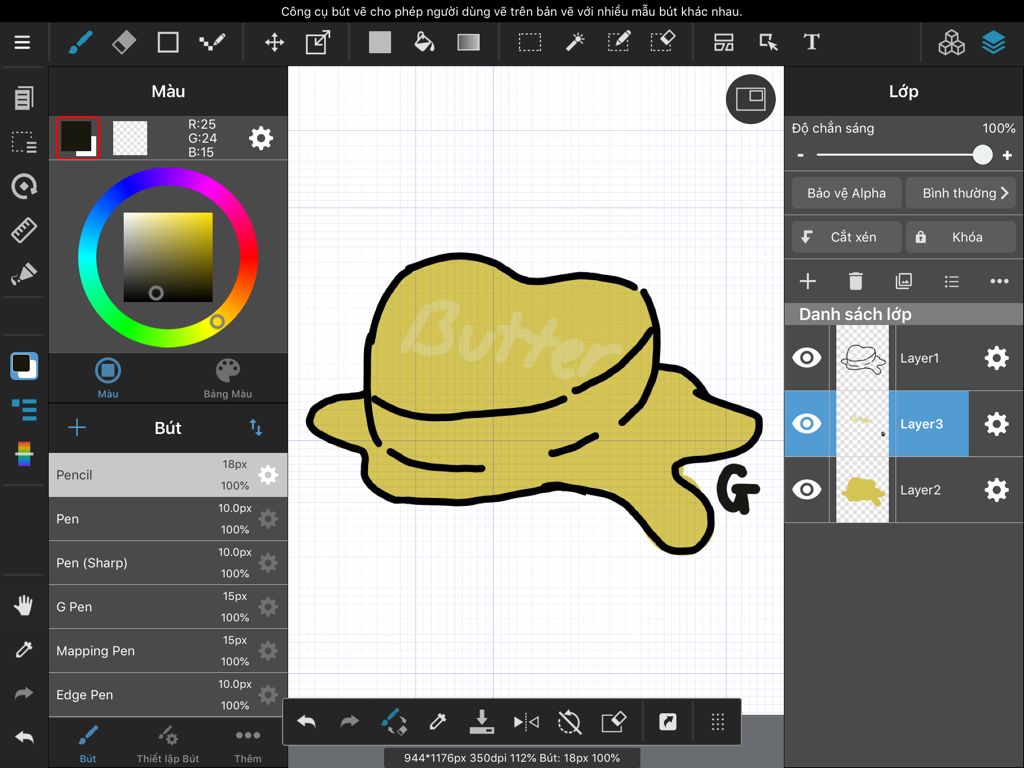
Task: Open Layer2 settings gear
Action: coord(997,490)
